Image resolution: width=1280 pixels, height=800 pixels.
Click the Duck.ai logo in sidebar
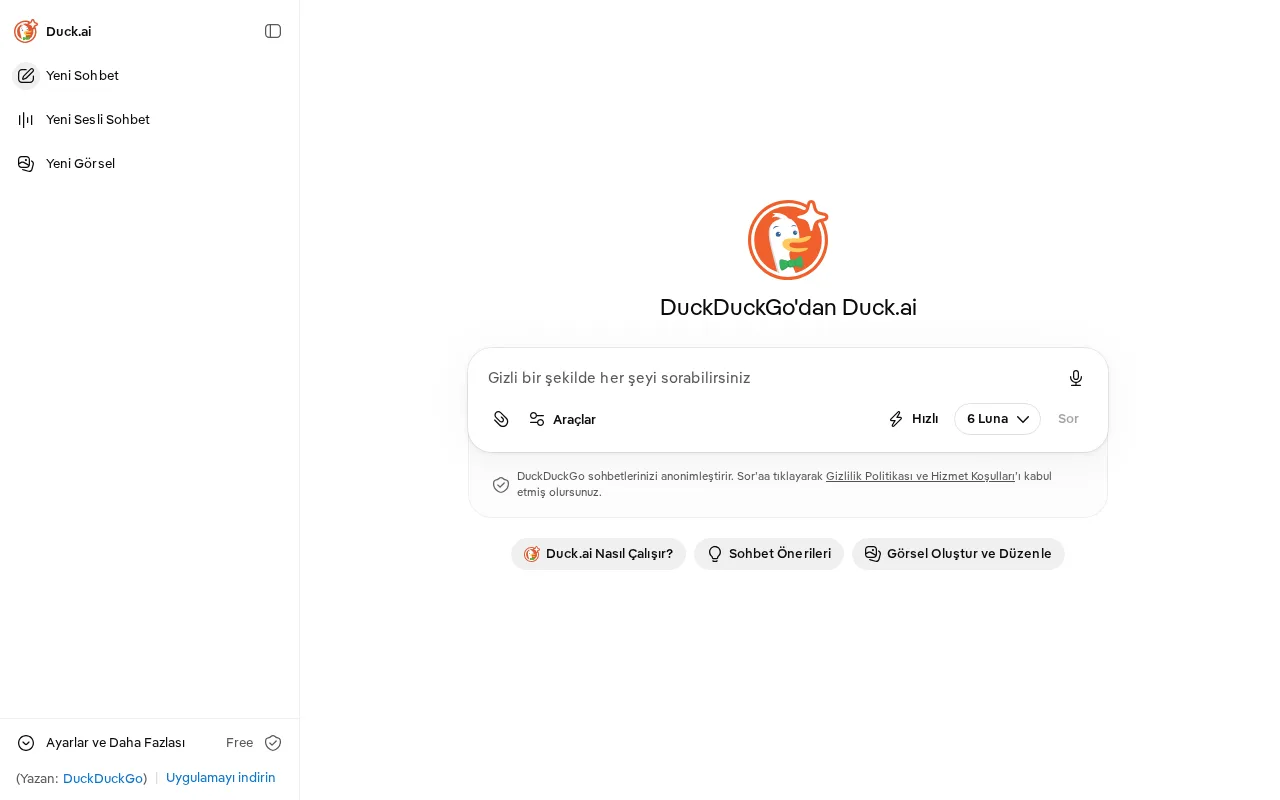pos(26,31)
